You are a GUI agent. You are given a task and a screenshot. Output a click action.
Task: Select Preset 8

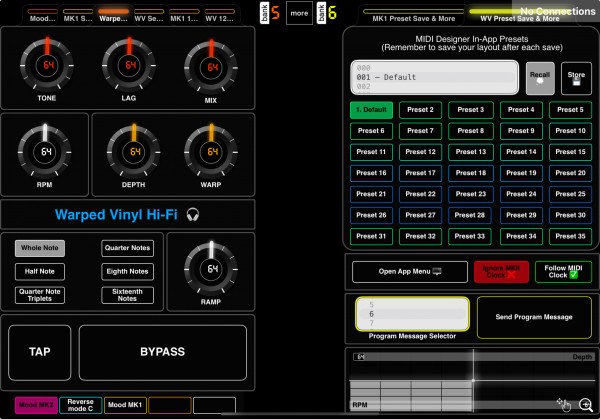[471, 131]
